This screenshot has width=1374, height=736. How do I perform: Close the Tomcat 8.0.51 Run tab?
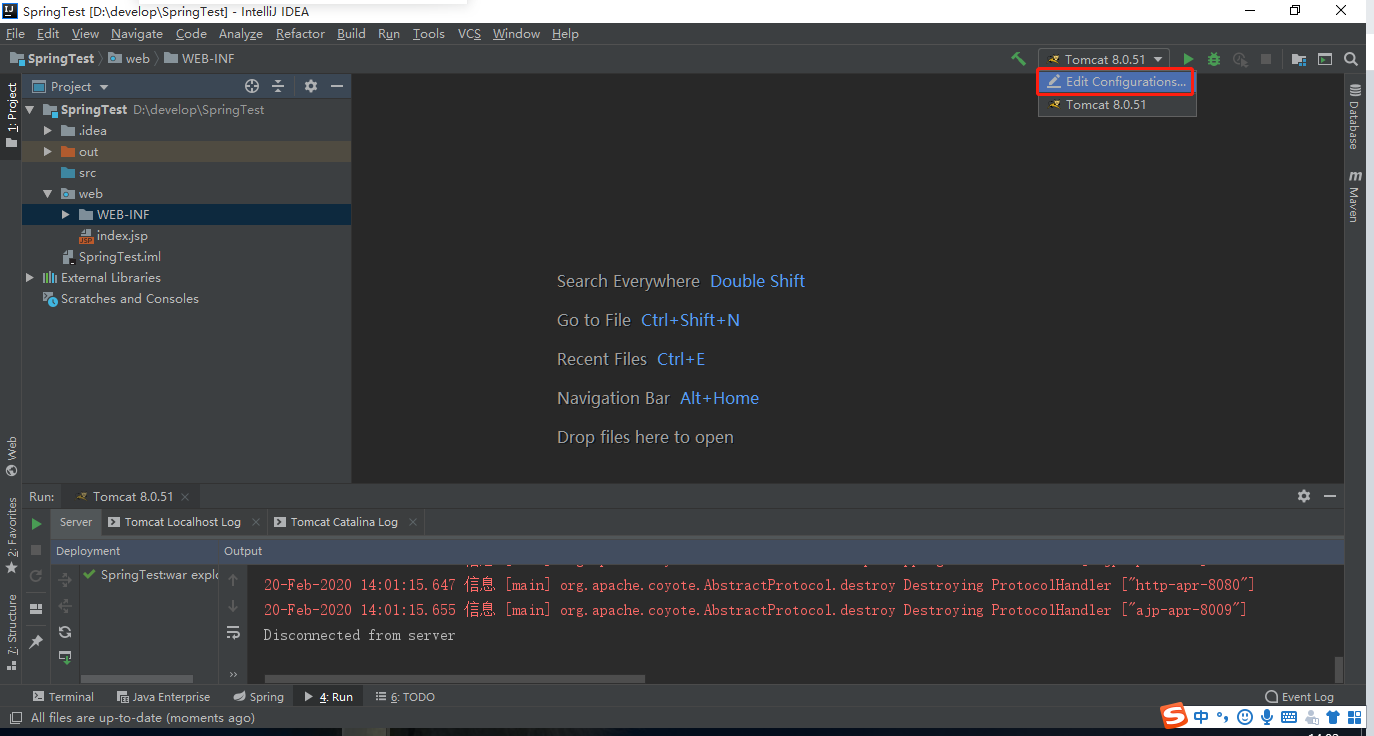click(185, 496)
